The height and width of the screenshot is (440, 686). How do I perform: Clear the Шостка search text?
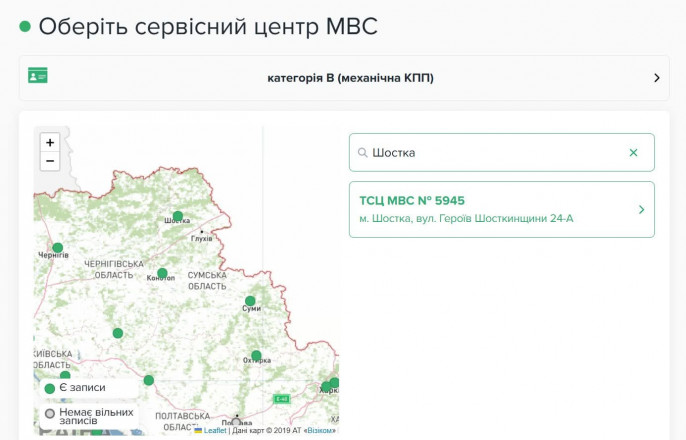[x=633, y=153]
